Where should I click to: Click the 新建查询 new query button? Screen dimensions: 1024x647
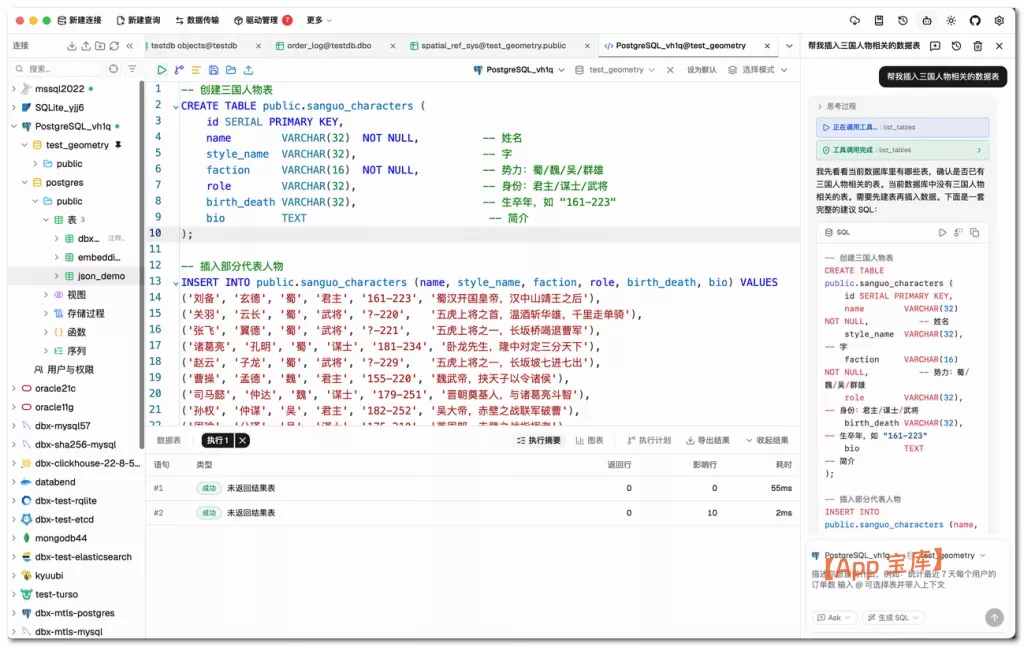click(138, 20)
